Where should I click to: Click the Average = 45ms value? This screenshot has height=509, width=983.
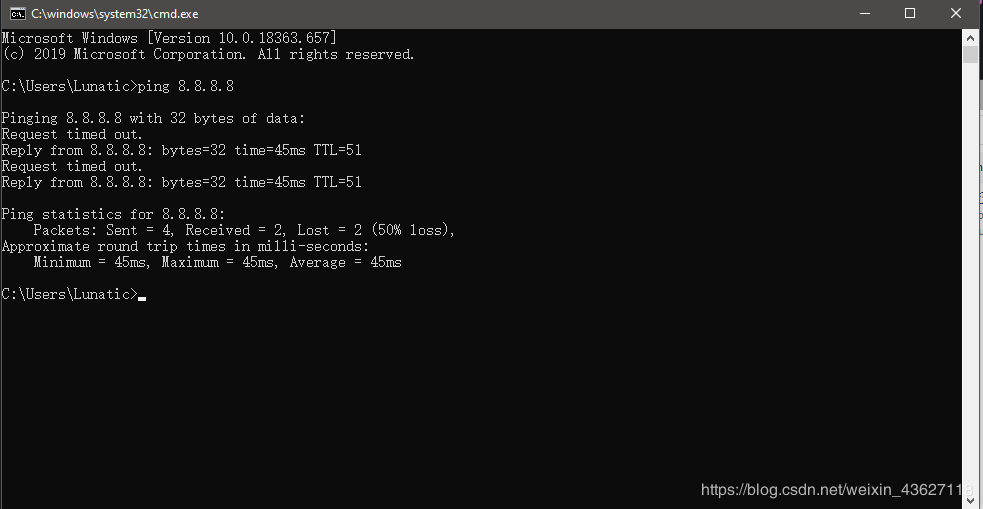pyautogui.click(x=345, y=262)
